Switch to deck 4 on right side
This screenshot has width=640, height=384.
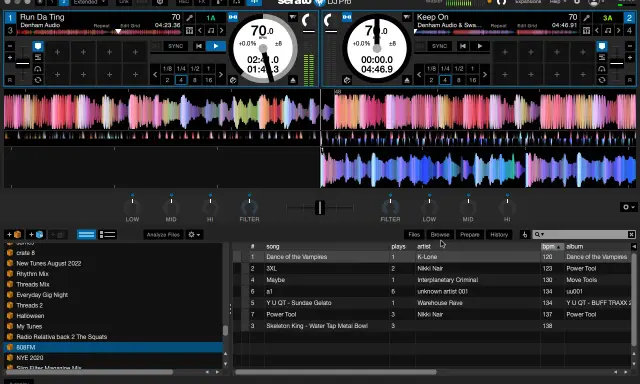(629, 30)
